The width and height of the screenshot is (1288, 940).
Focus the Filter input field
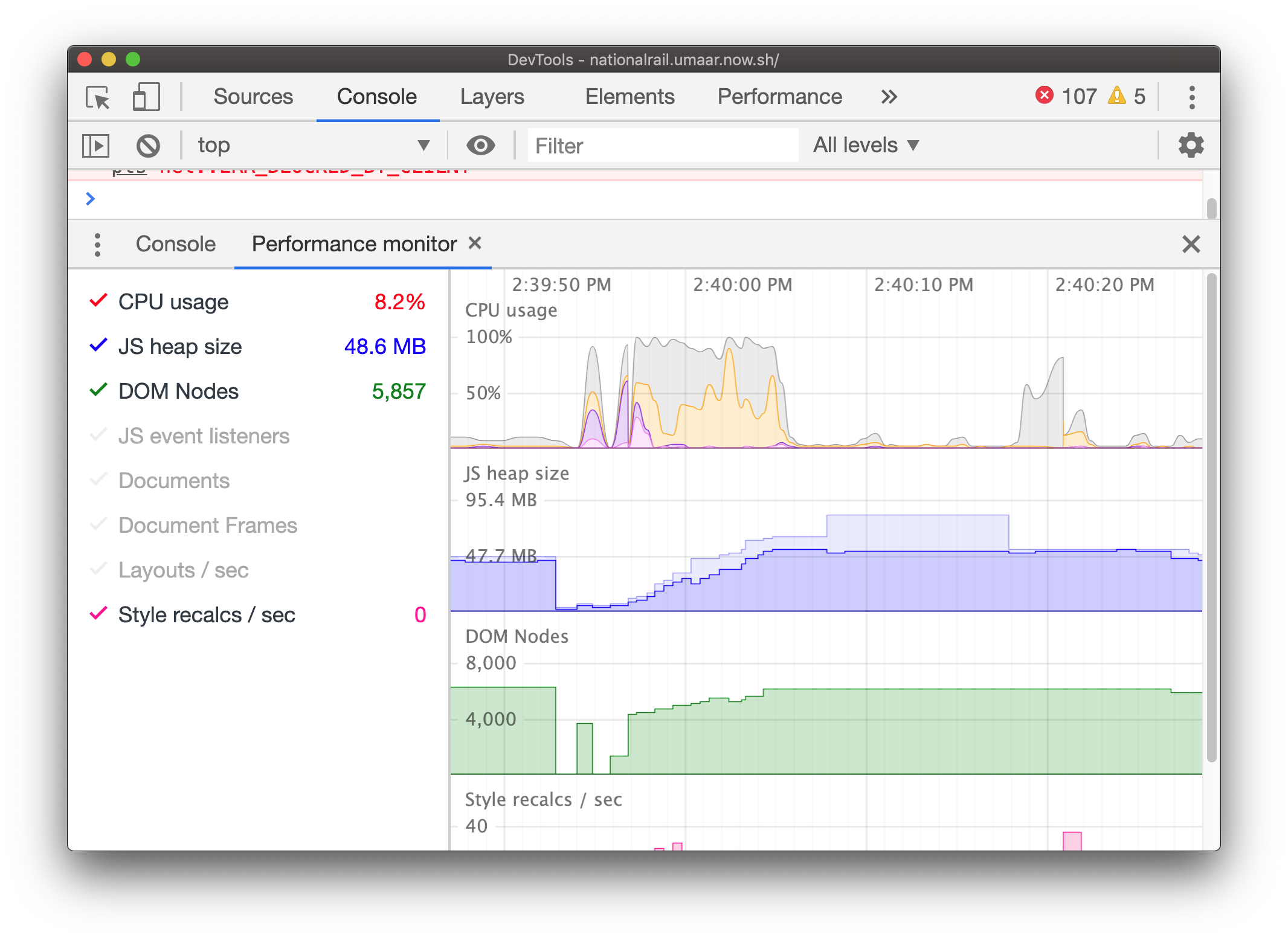coord(663,146)
